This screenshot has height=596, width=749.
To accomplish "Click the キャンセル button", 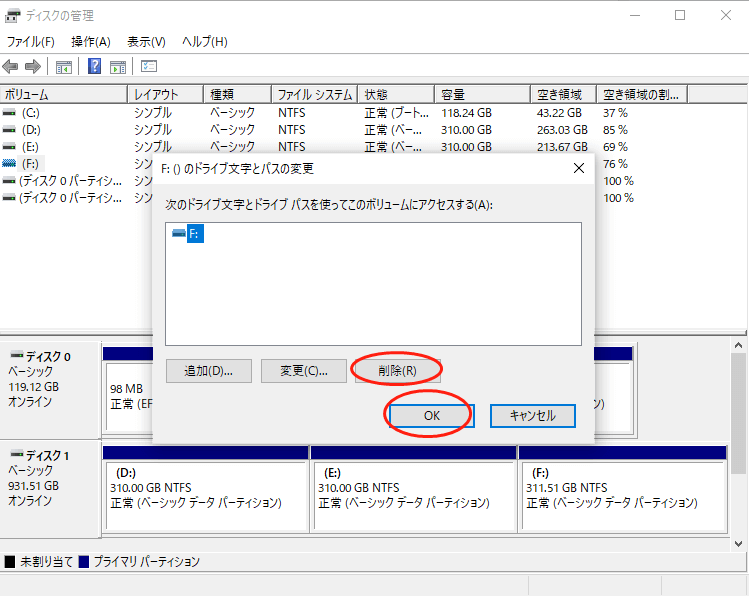I will click(x=533, y=416).
